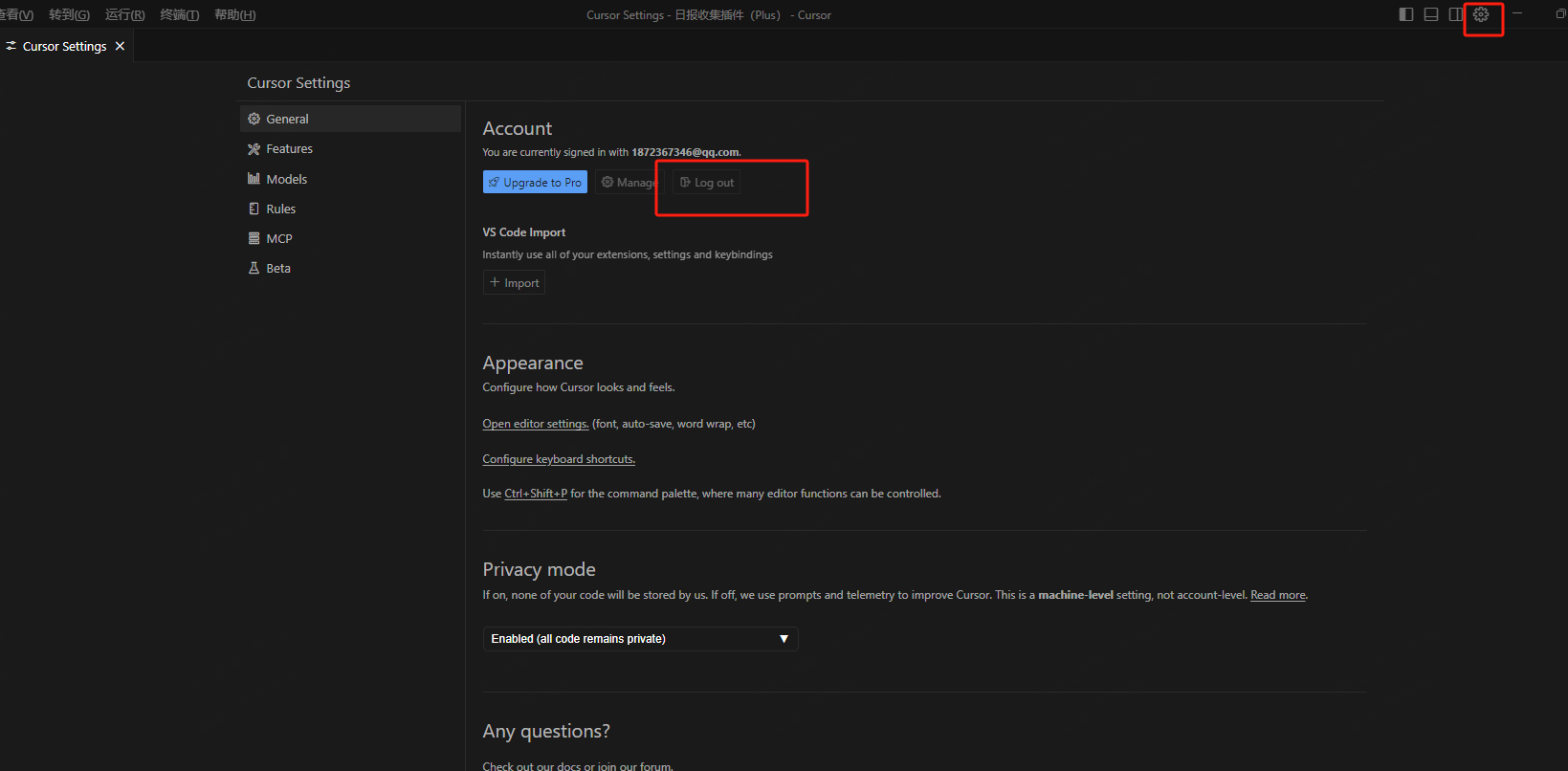This screenshot has width=1568, height=771.
Task: Open Privacy mode Read more link
Action: tap(1278, 595)
